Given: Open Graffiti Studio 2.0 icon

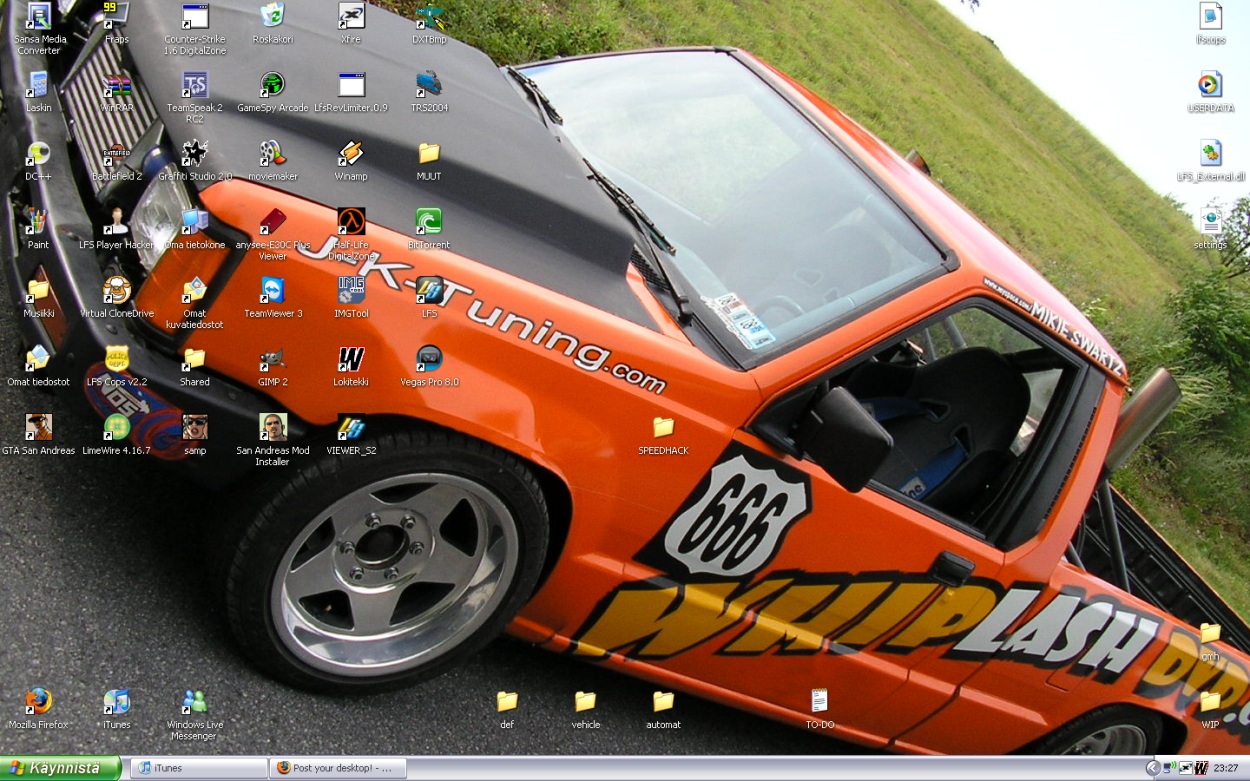Looking at the screenshot, I should coord(195,154).
